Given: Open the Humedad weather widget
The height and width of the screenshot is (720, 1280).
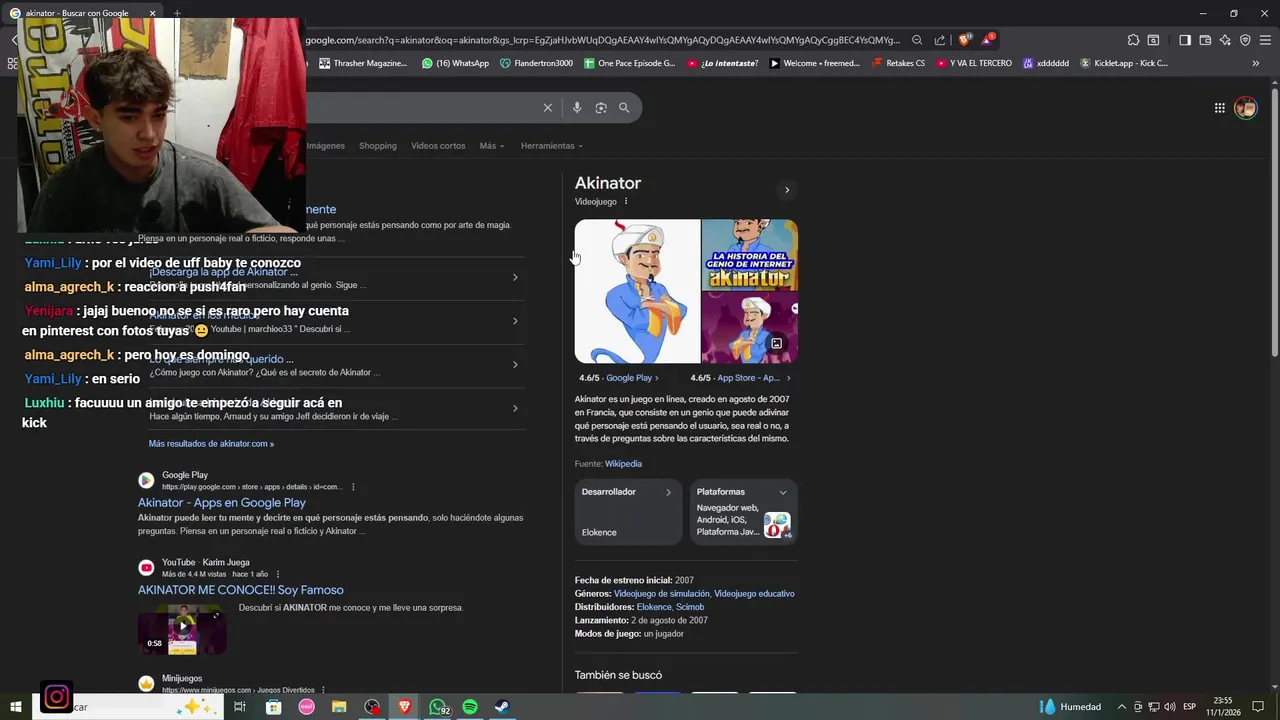Looking at the screenshot, I should [1070, 707].
